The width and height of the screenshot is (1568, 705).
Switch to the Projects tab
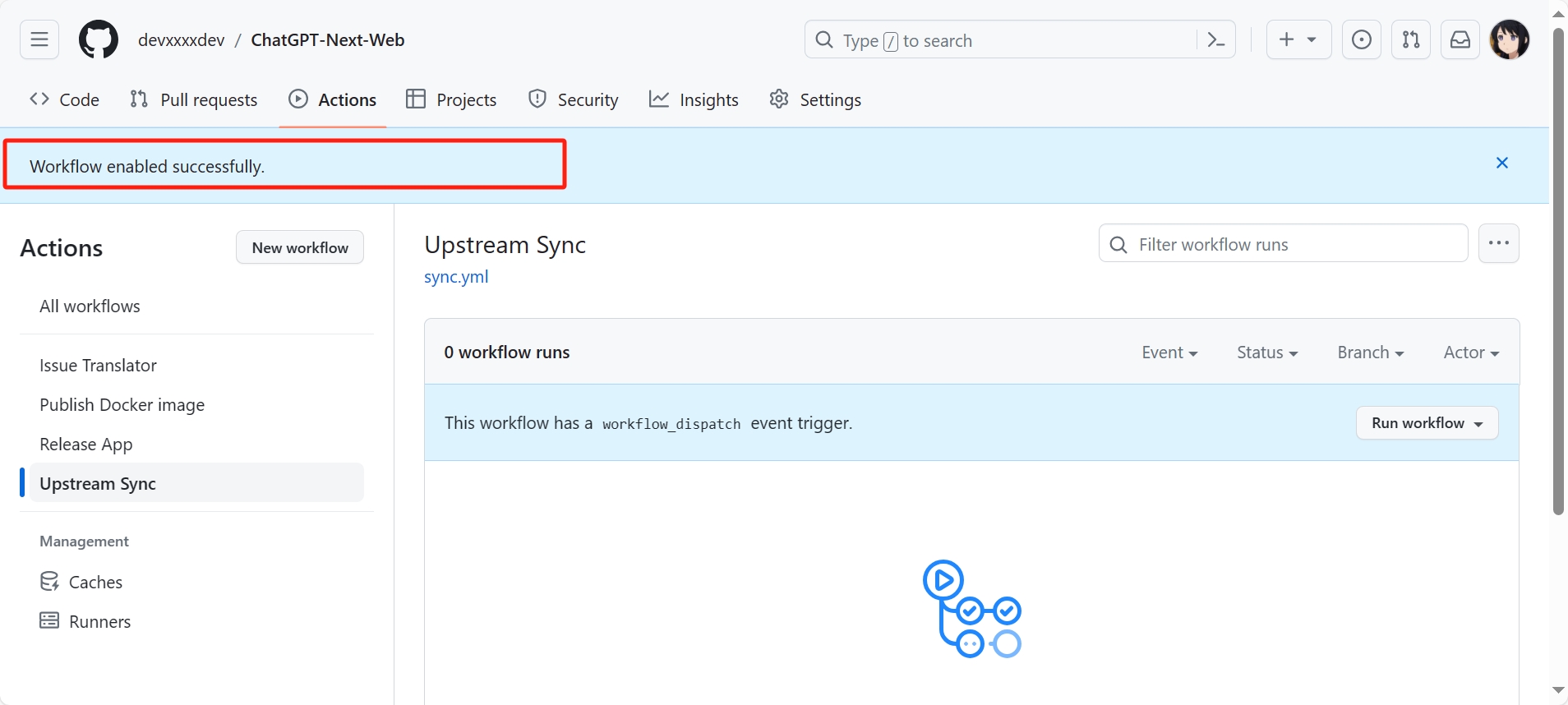pyautogui.click(x=451, y=99)
